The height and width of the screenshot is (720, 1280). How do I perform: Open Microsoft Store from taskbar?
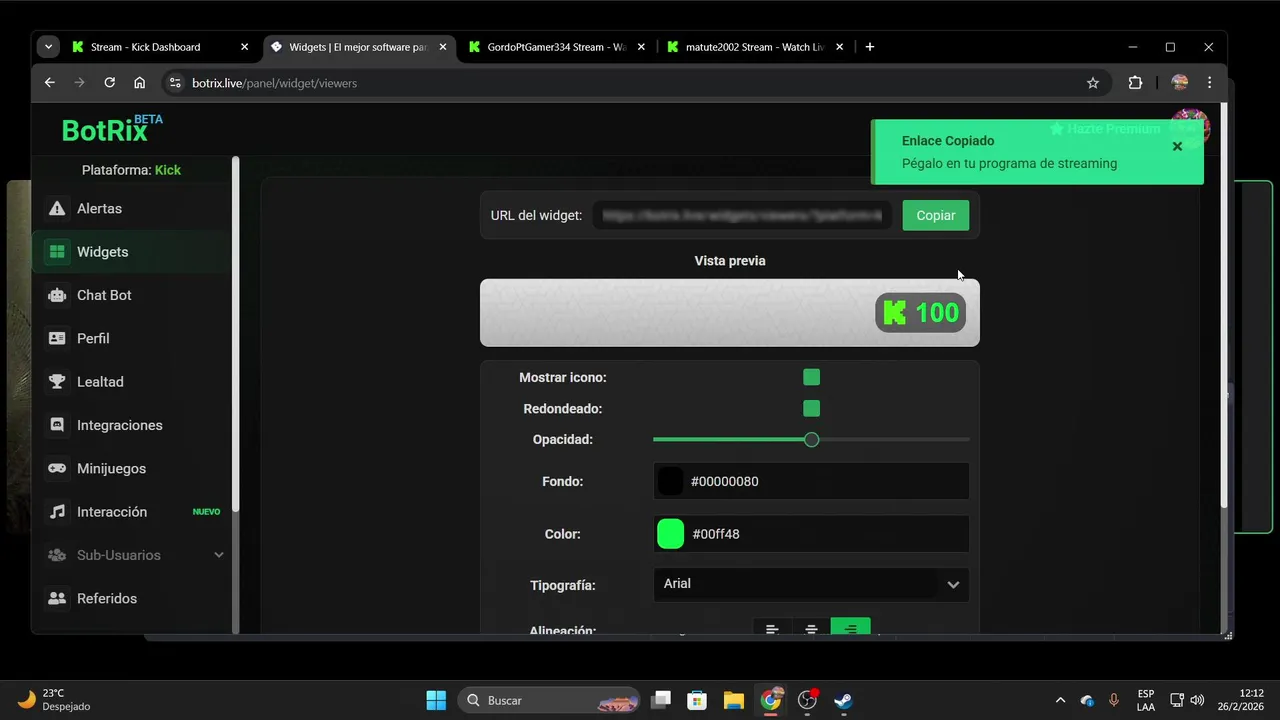click(697, 700)
